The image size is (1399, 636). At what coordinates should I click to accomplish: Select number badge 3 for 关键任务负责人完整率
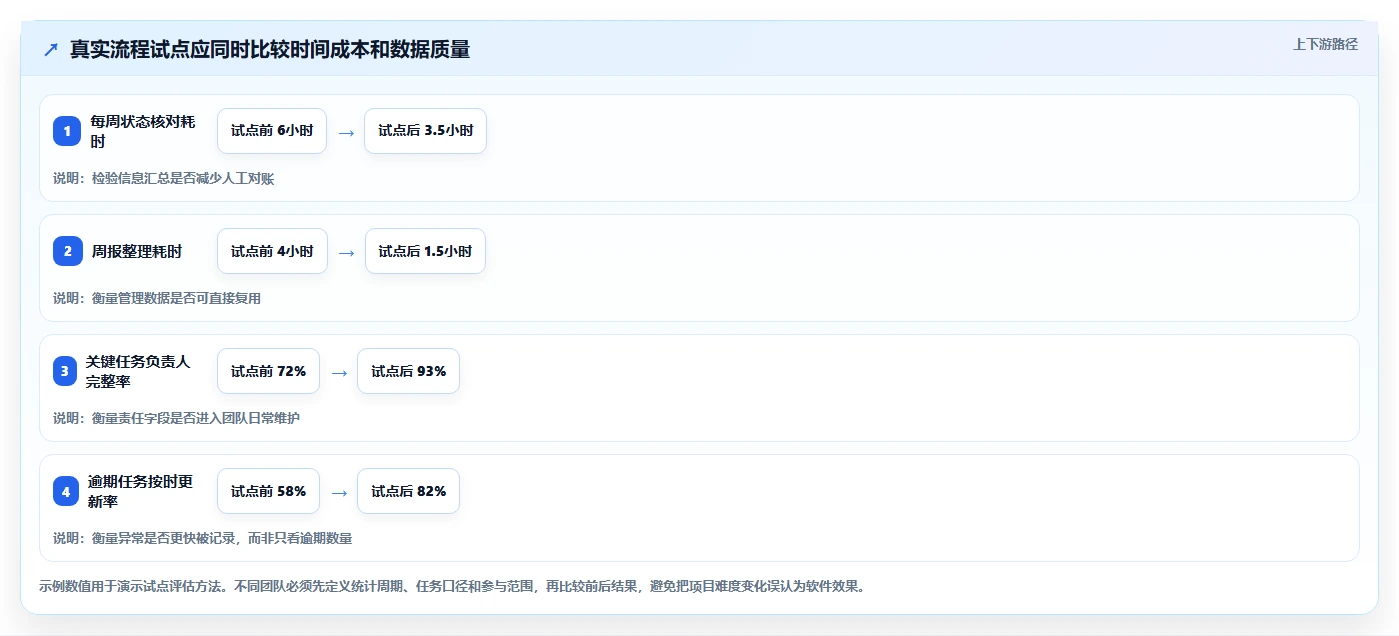(67, 371)
